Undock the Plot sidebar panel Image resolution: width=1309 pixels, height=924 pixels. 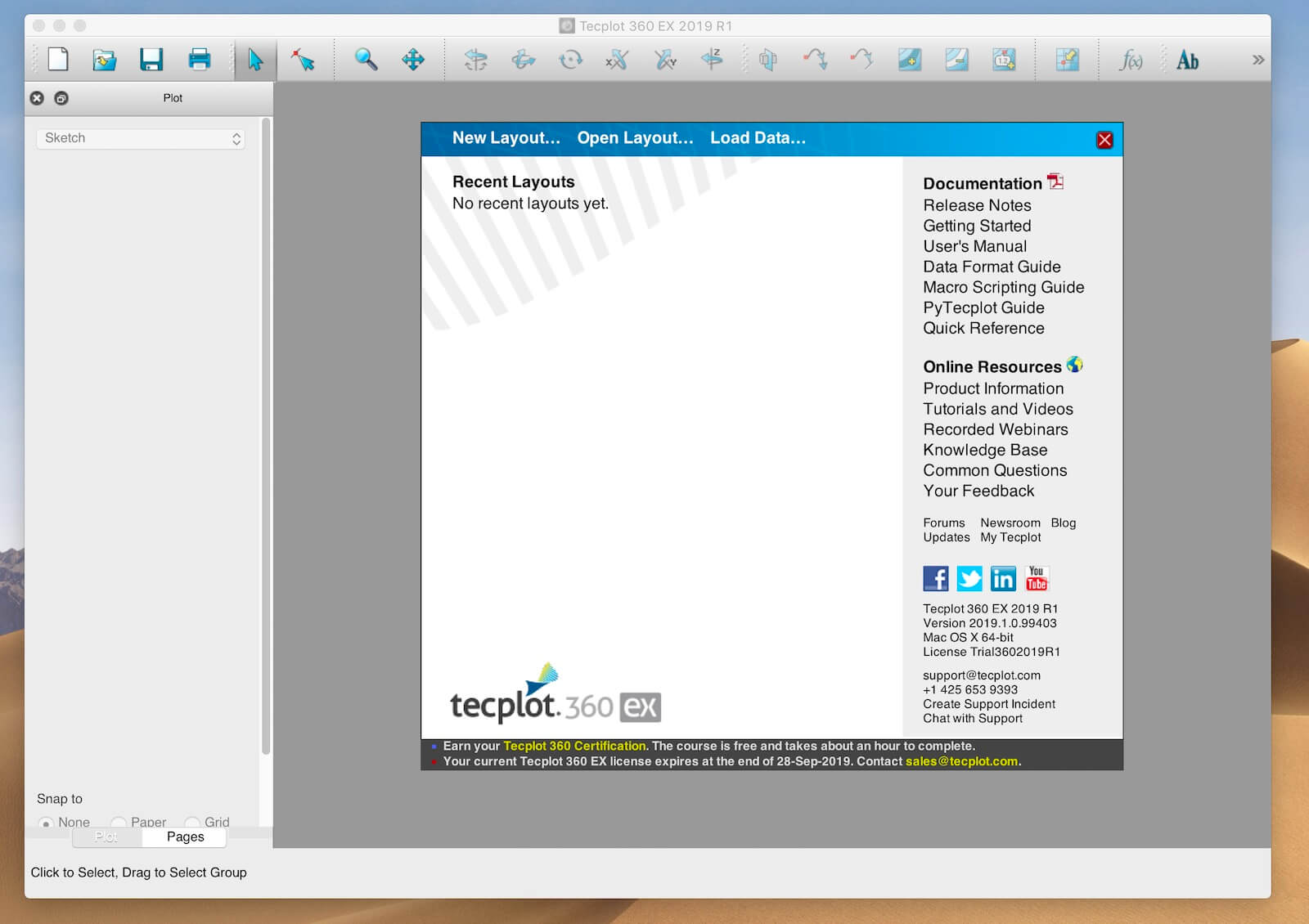point(61,98)
